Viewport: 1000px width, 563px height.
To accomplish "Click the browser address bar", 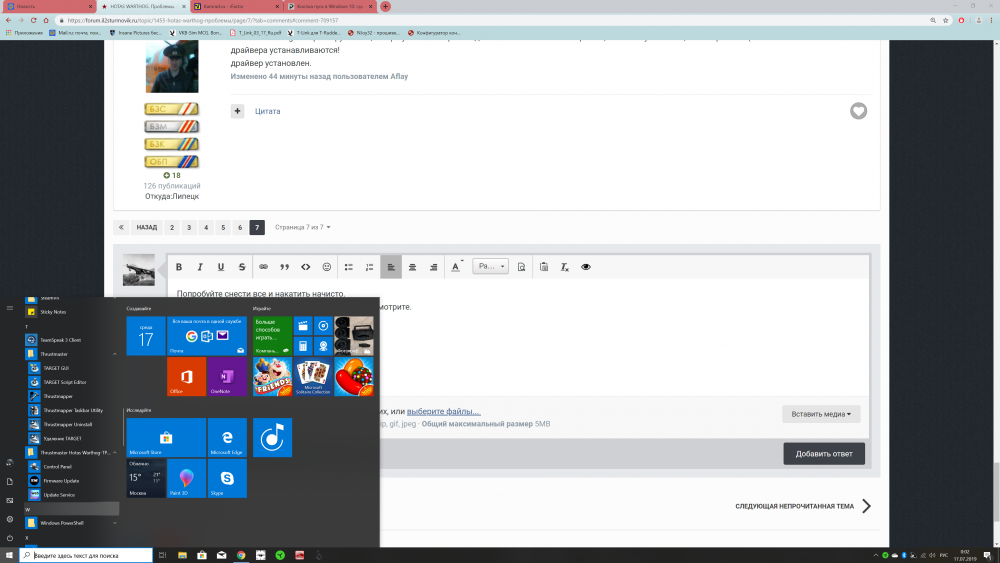I will click(x=491, y=20).
